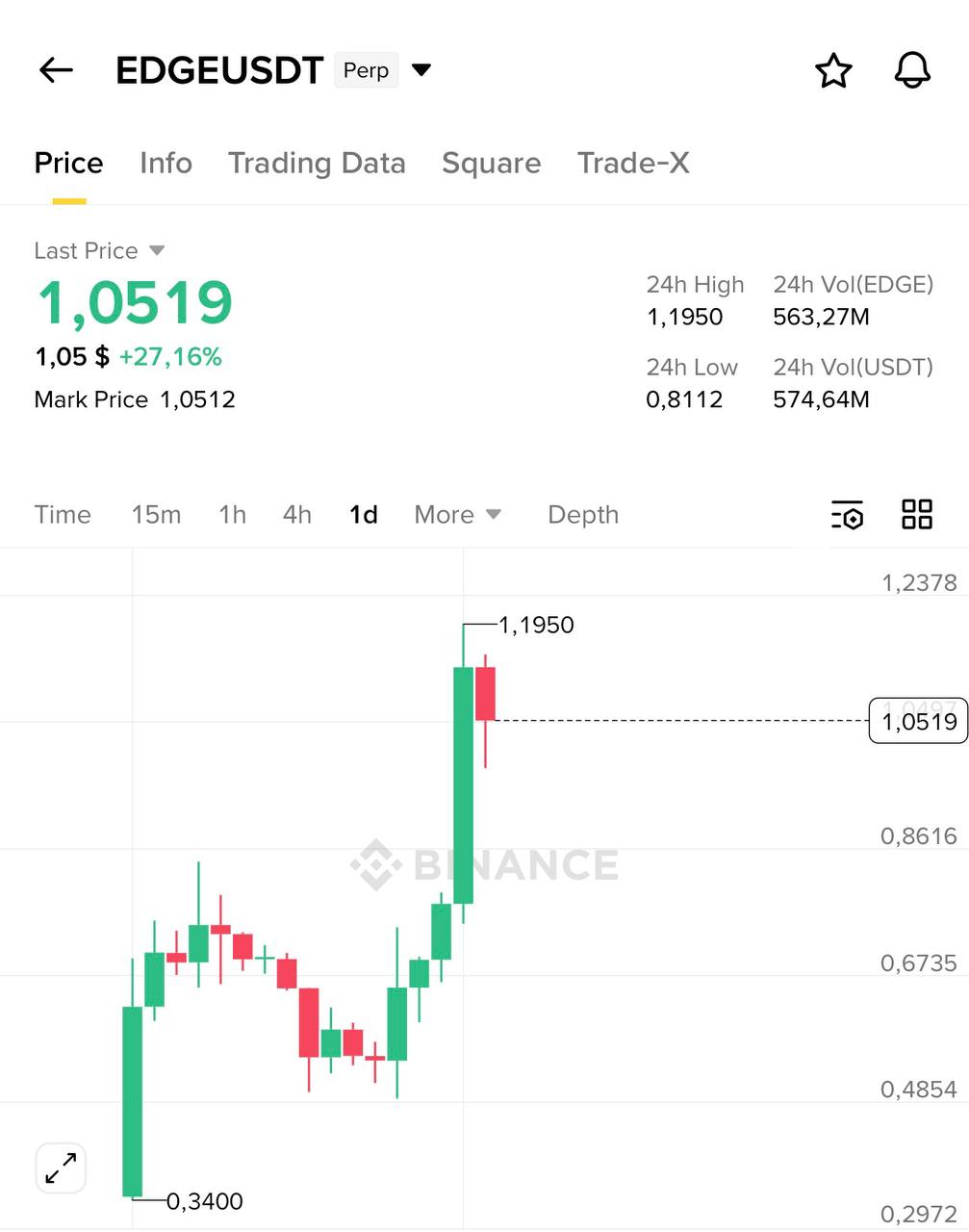Click the current price 1,0519 axis label

click(x=918, y=721)
